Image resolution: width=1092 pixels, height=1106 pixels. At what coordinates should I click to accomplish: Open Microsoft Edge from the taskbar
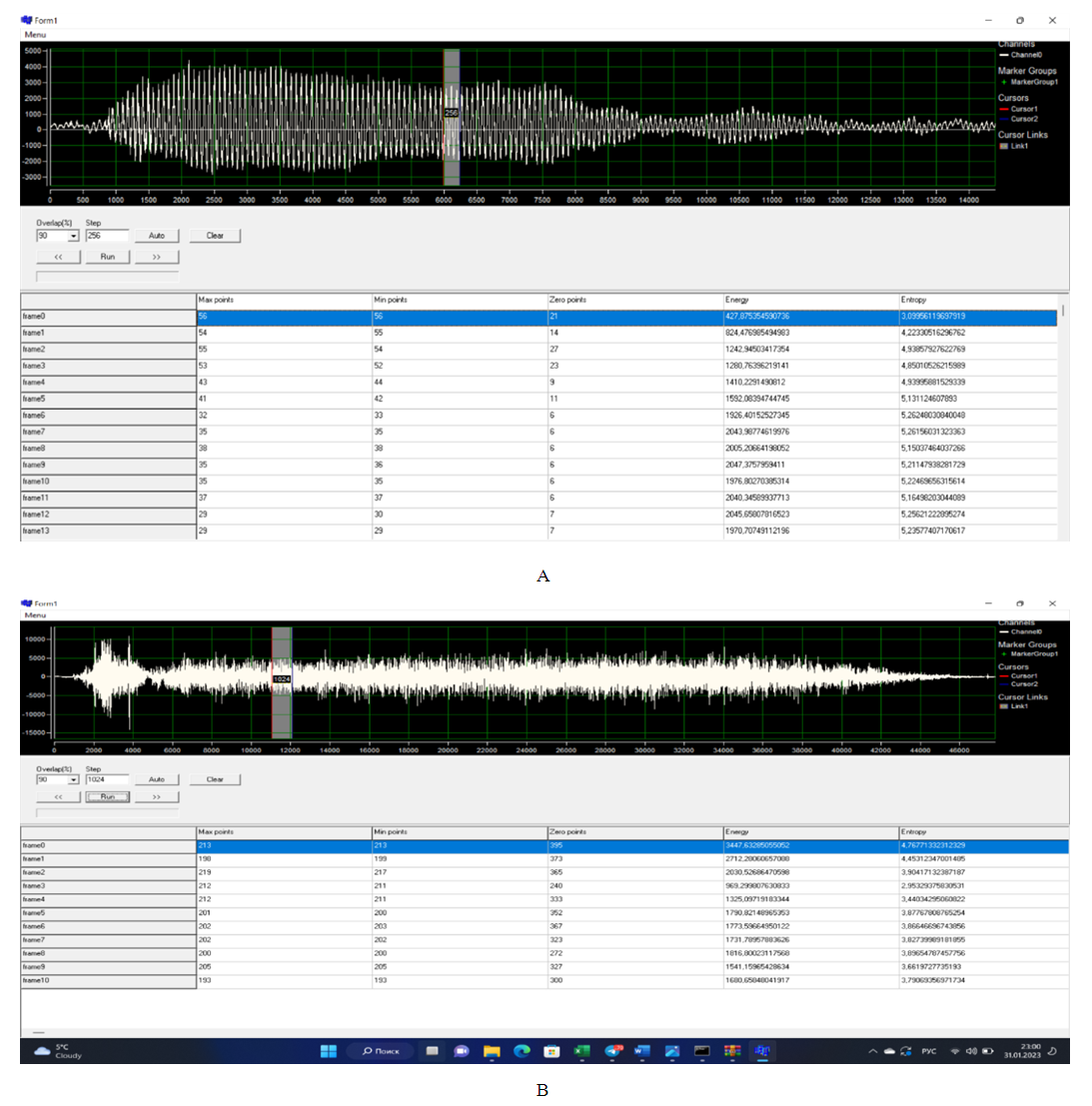[x=522, y=1051]
